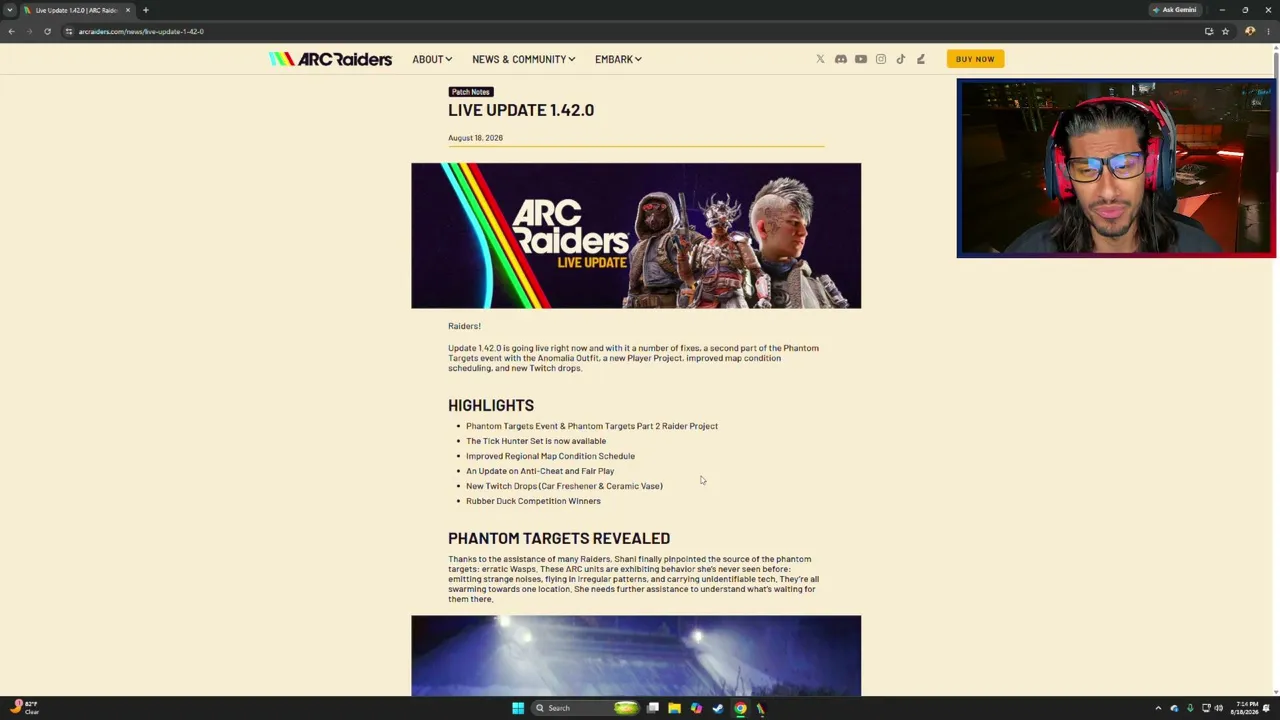Open the taskbar volume control
Image resolution: width=1280 pixels, height=720 pixels.
pos(1219,708)
